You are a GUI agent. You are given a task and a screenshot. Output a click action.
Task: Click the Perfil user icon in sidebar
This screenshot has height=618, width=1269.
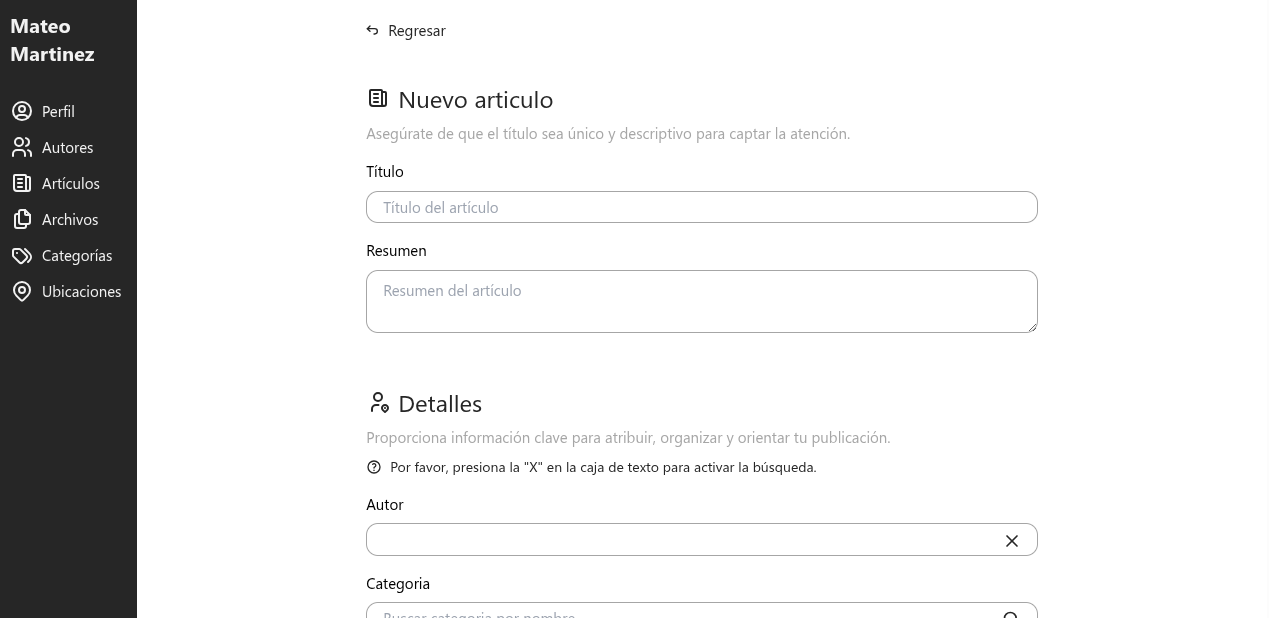point(22,111)
